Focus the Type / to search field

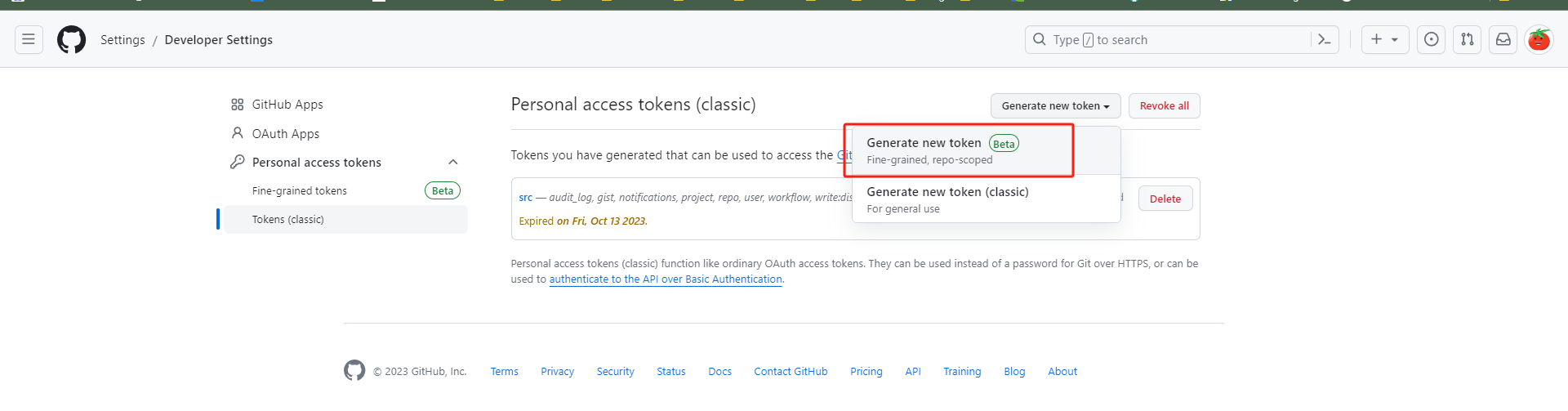(1168, 39)
